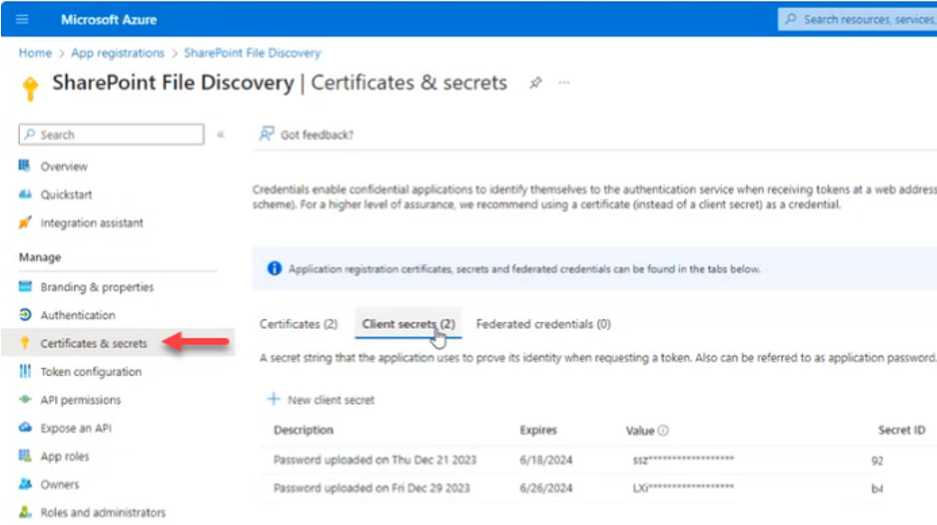Click the API permissions icon
Viewport: 937px width, 525px height.
point(25,399)
